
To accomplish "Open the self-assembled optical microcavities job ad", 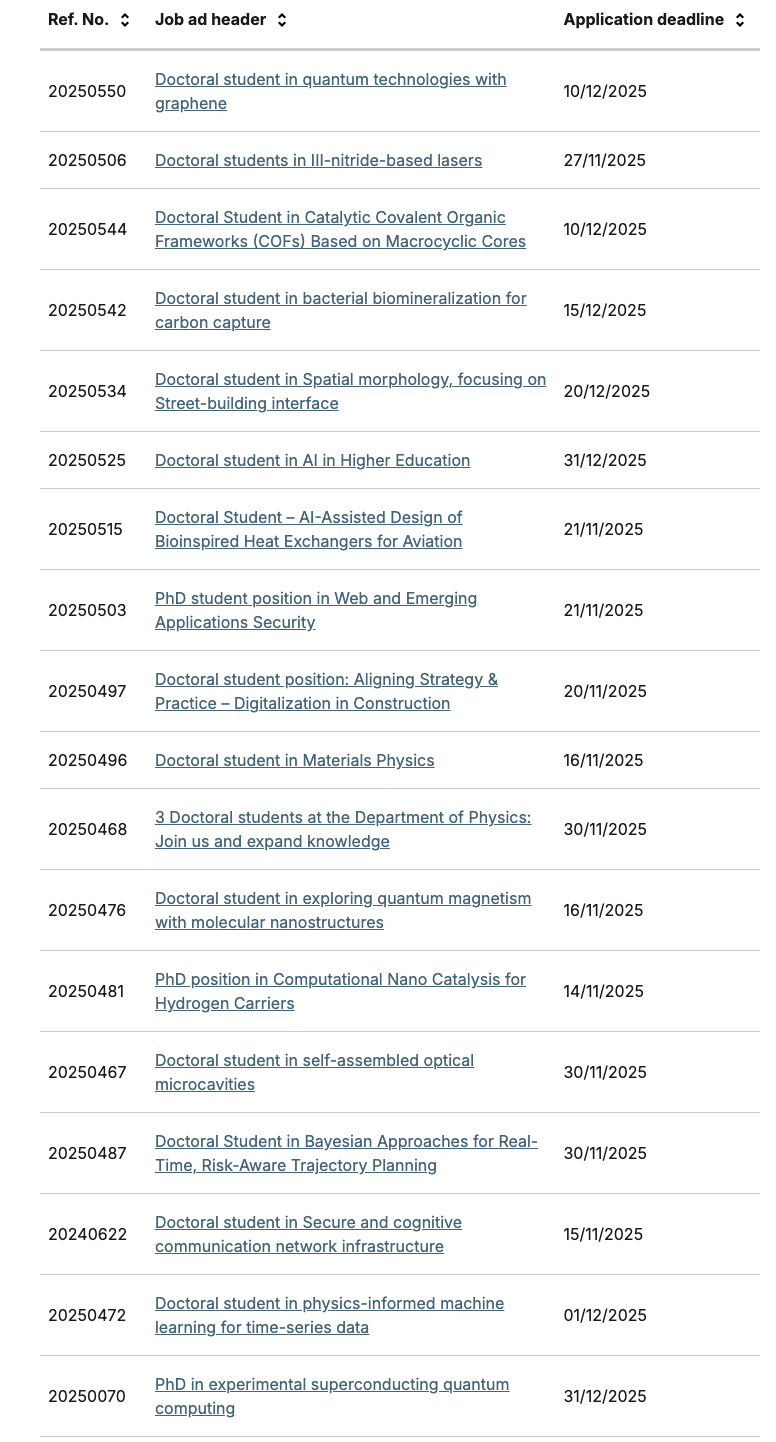I will pos(314,1072).
